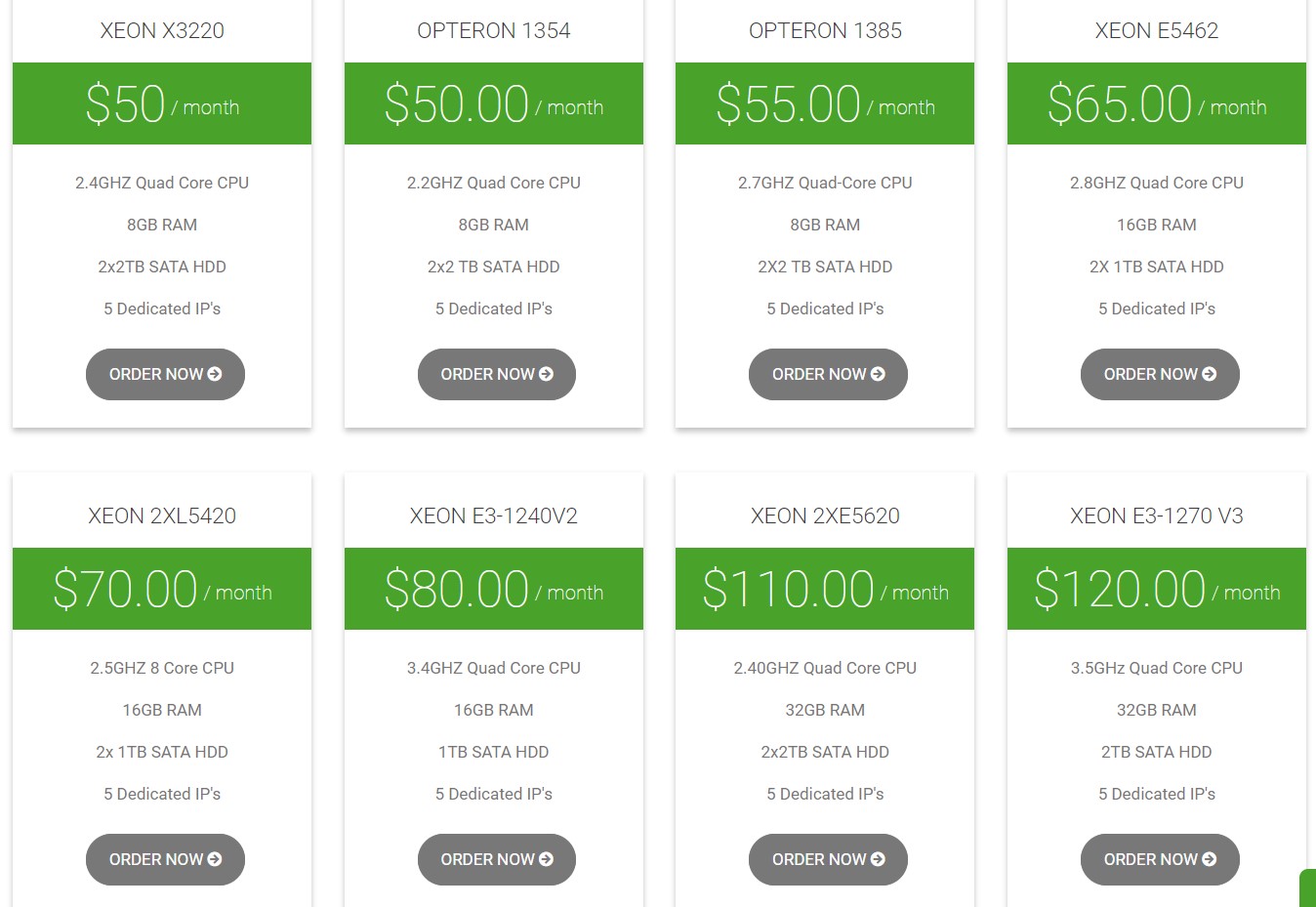This screenshot has height=907, width=1316.
Task: Select the XEON 2XE5620 plan heading
Action: [825, 515]
